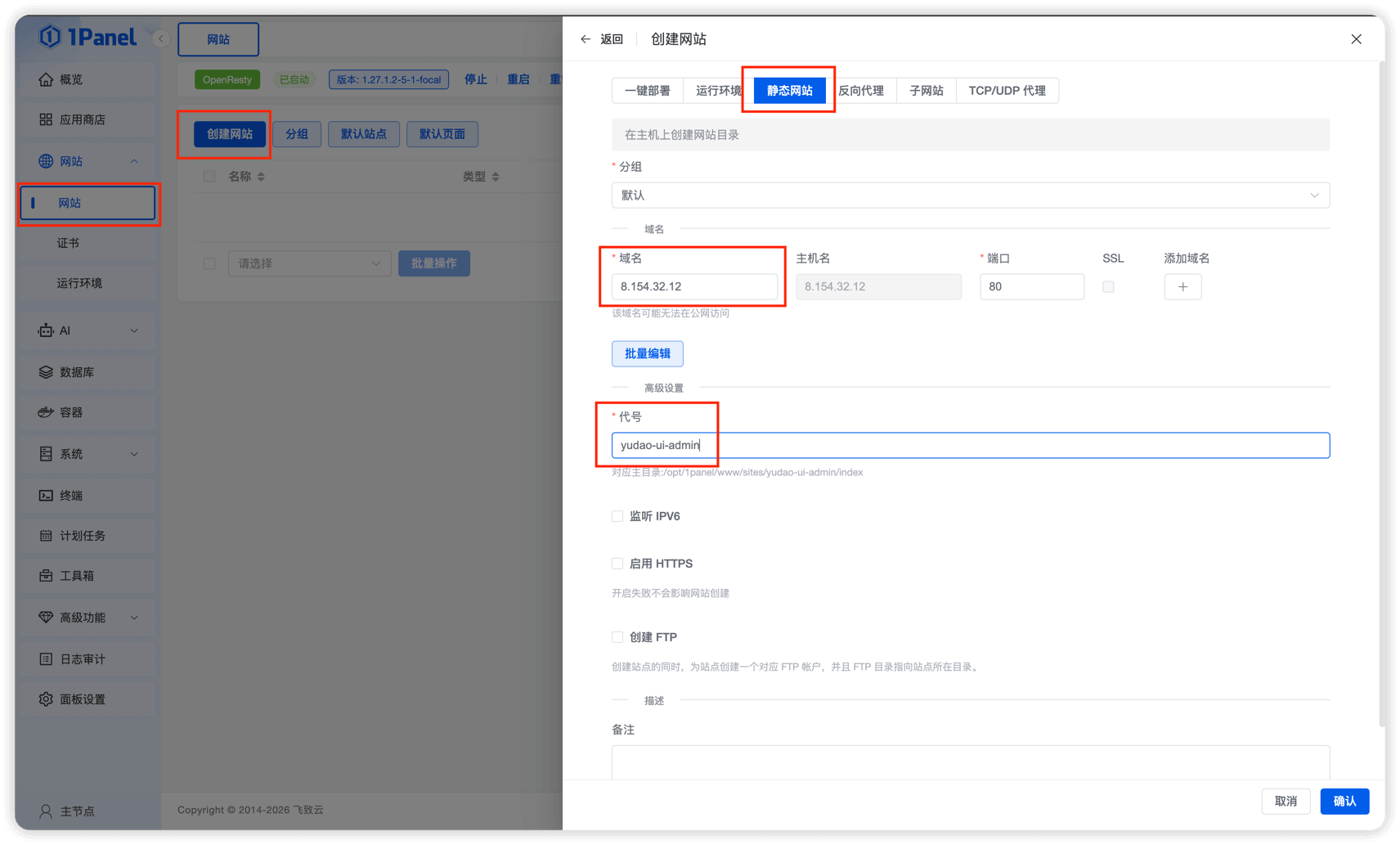Open the 容器 container management page
The width and height of the screenshot is (1400, 845).
[x=72, y=412]
